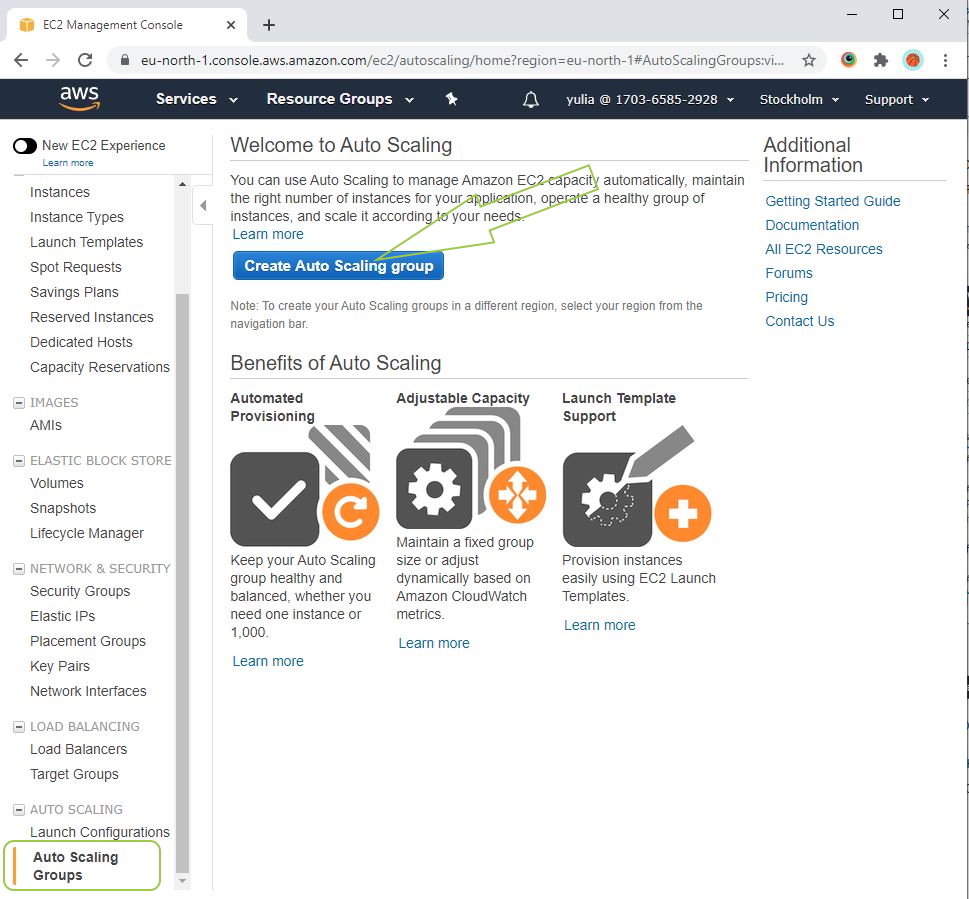This screenshot has height=899, width=969.
Task: Select Dedicated Hosts in sidebar
Action: click(81, 342)
